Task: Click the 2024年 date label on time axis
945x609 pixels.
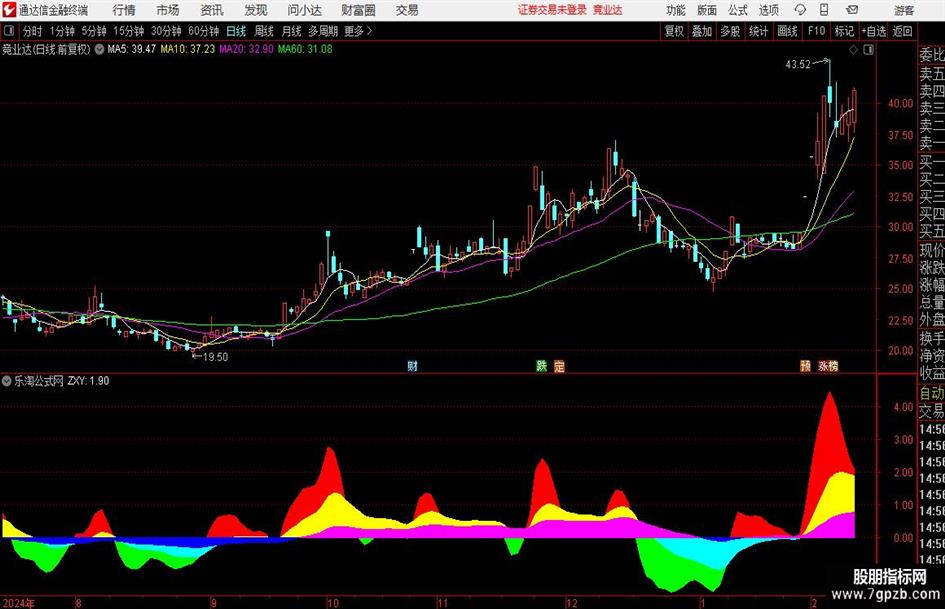Action: (x=19, y=603)
